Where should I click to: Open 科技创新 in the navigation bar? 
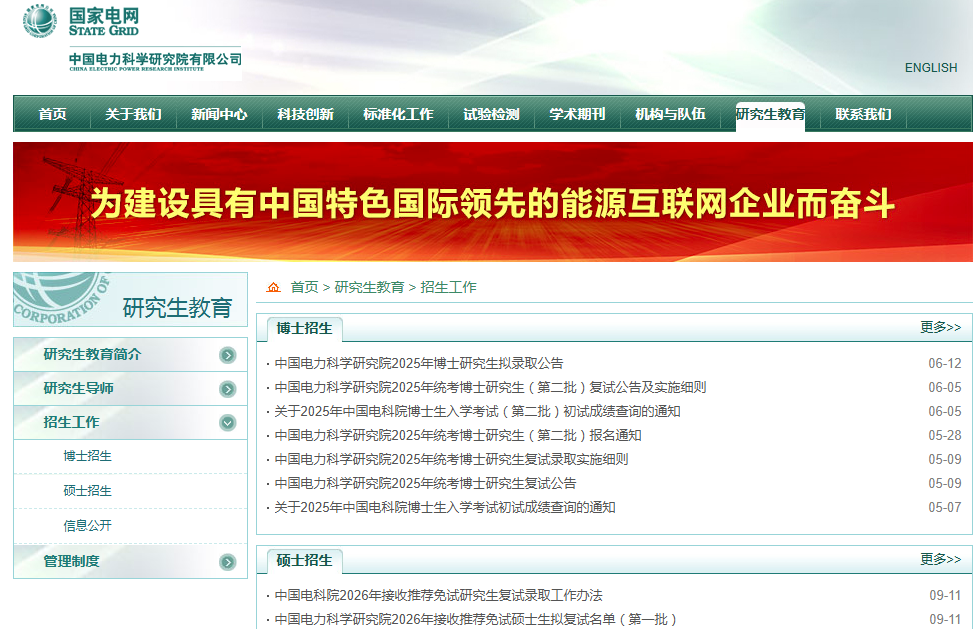click(x=305, y=114)
